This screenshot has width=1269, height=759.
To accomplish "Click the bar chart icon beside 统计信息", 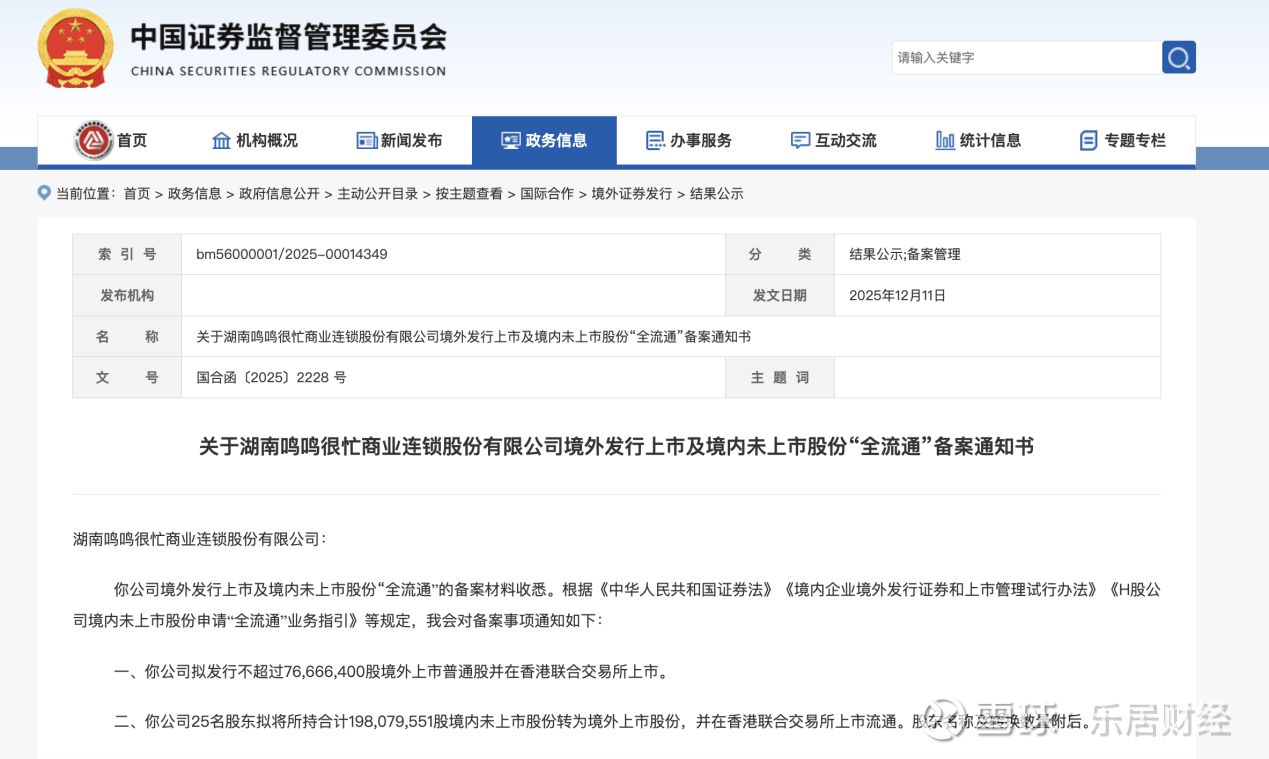I will (x=945, y=140).
